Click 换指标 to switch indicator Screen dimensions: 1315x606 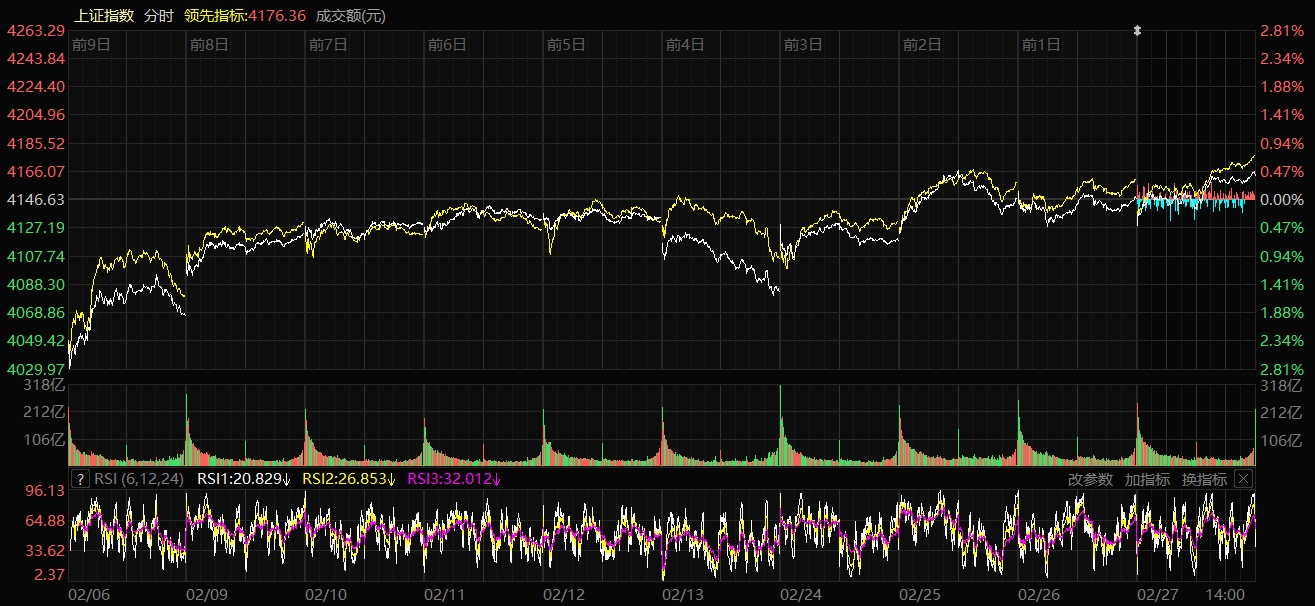point(1204,479)
